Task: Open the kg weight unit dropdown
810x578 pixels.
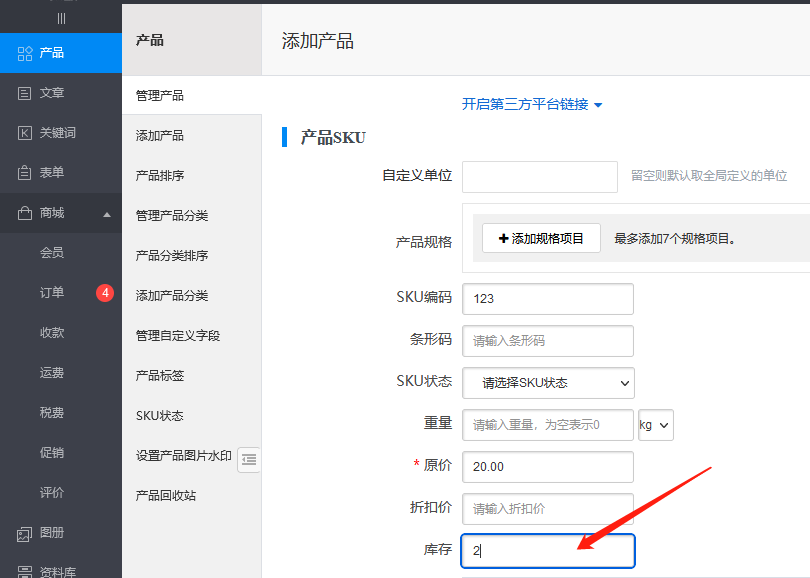Action: [656, 425]
